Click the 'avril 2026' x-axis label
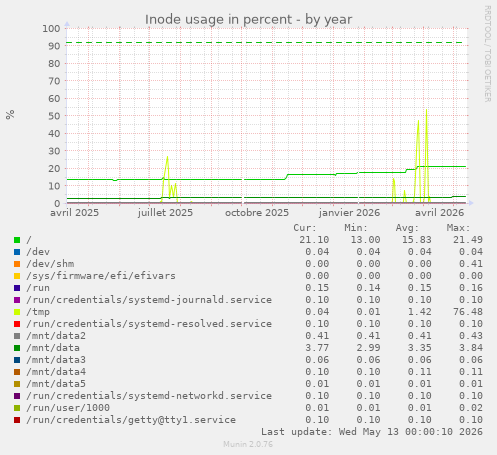497x455 pixels. click(x=440, y=213)
